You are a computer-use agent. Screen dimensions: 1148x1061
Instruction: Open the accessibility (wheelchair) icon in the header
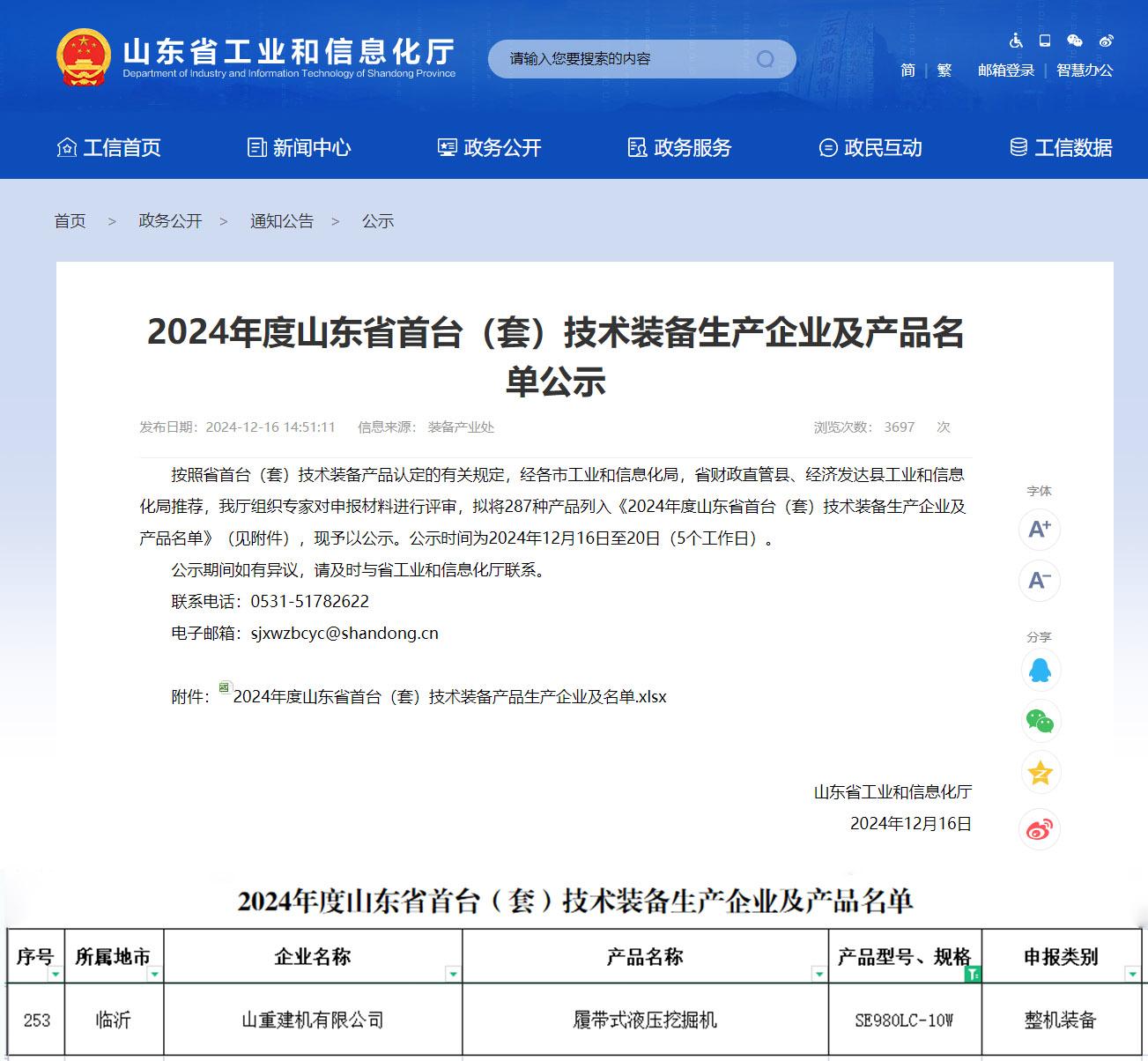click(x=1015, y=41)
